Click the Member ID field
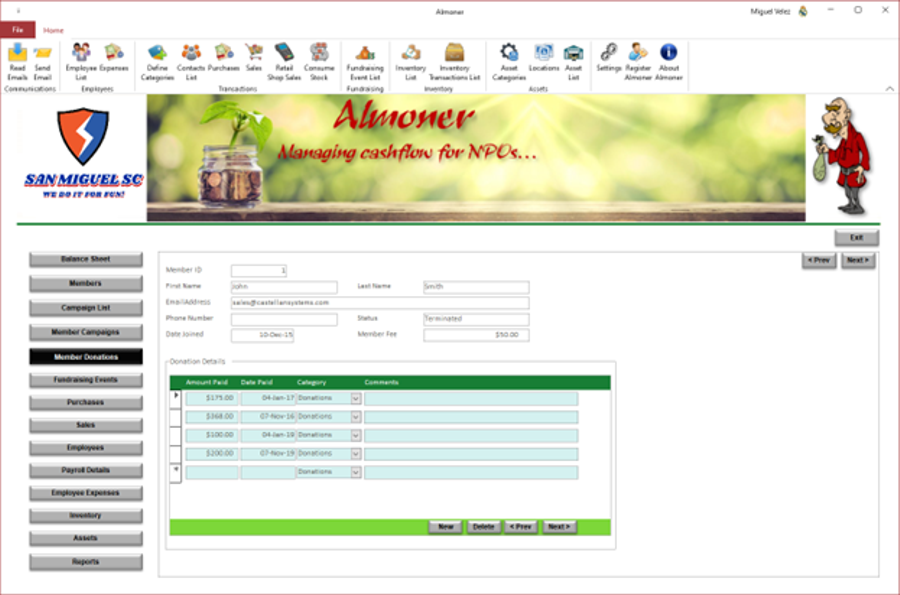 [x=259, y=270]
